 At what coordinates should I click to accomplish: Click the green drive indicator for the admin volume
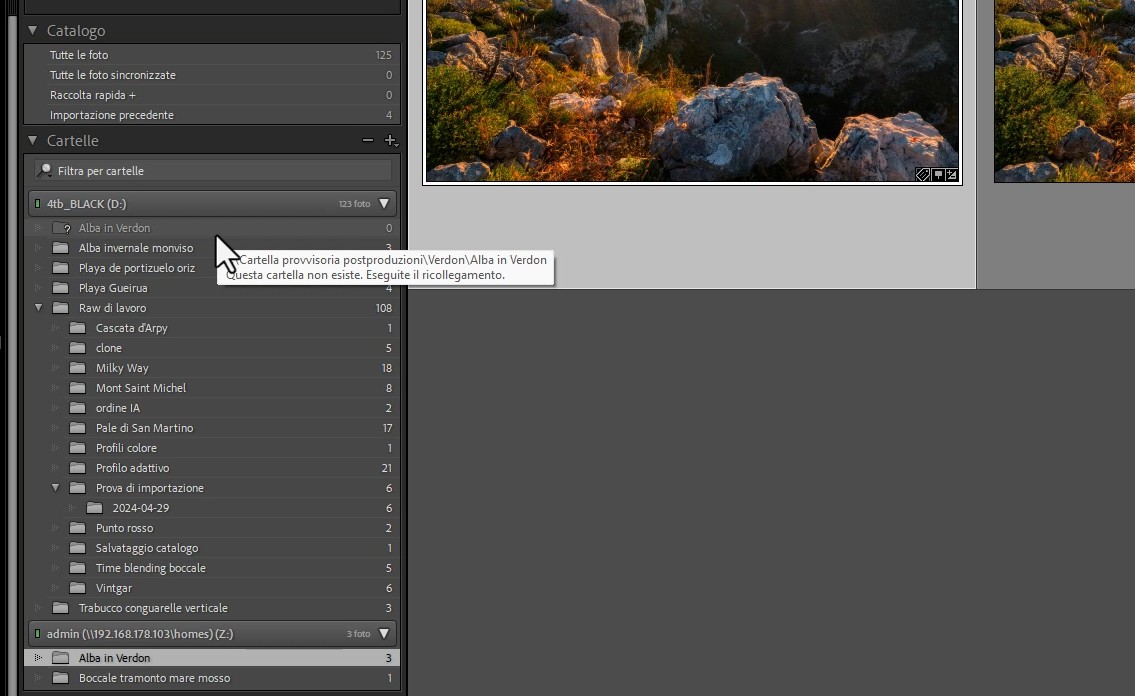click(x=39, y=633)
